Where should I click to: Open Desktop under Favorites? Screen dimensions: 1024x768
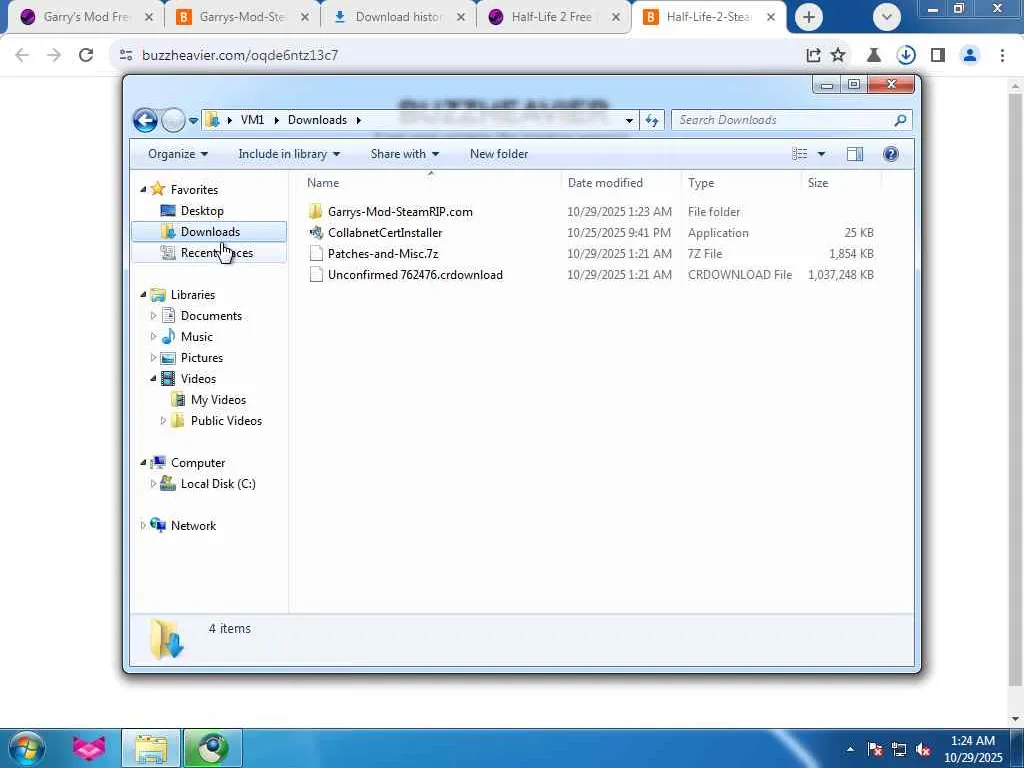[202, 211]
